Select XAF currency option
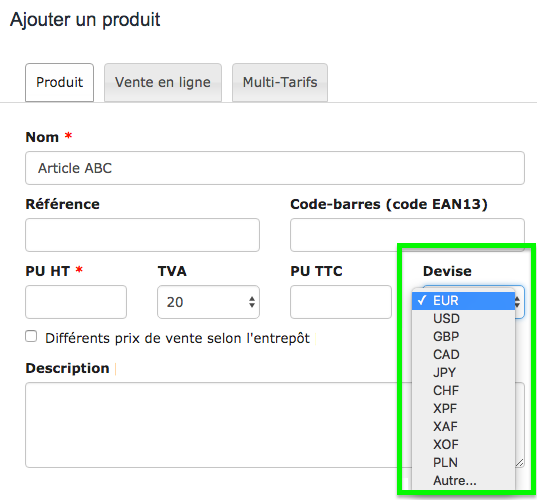The image size is (537, 500). tap(463, 427)
